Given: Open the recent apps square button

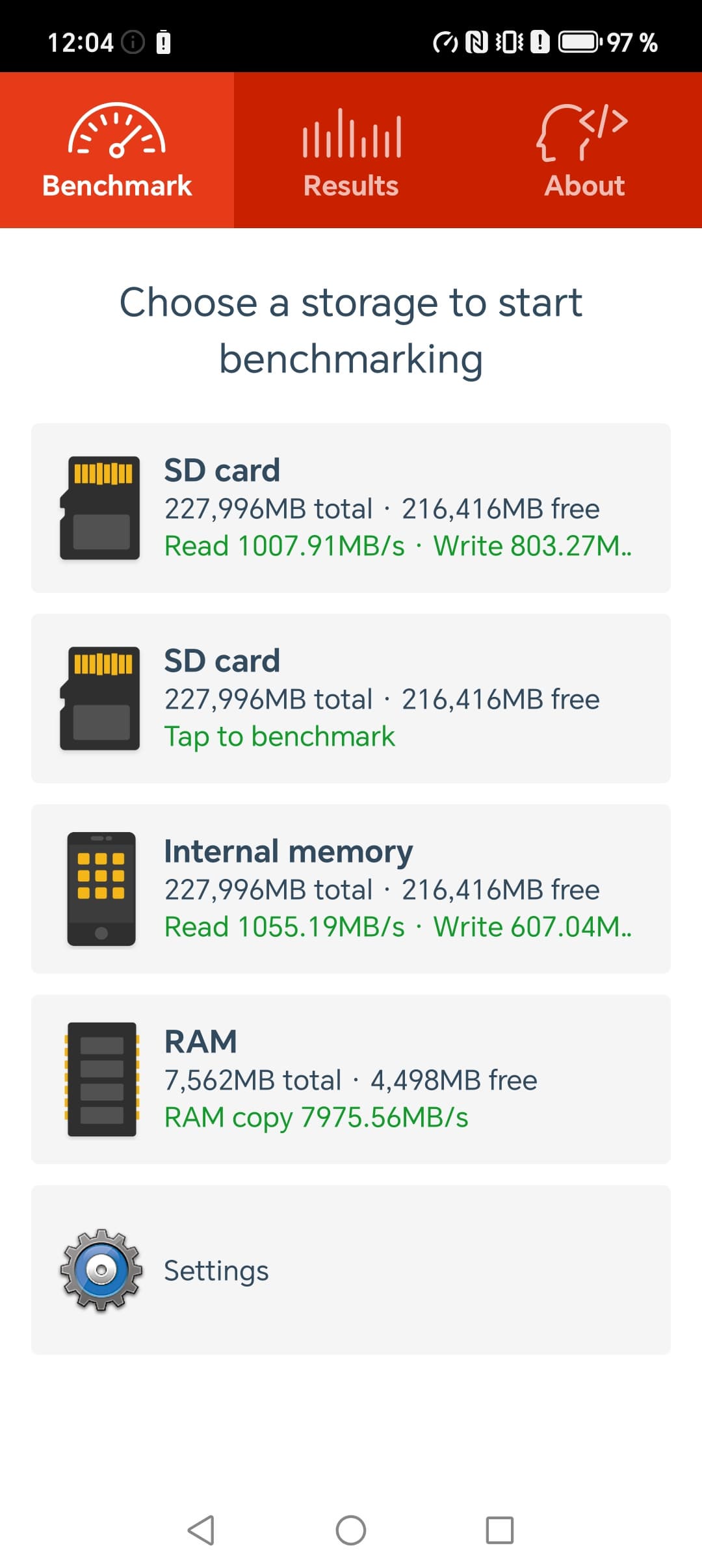Looking at the screenshot, I should click(500, 1530).
